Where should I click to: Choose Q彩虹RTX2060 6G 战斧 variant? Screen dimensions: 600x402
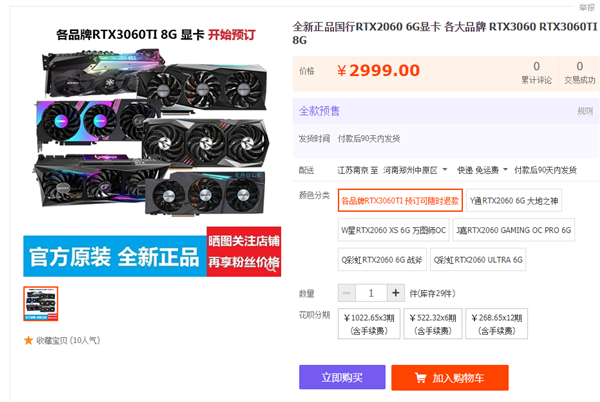tap(382, 260)
